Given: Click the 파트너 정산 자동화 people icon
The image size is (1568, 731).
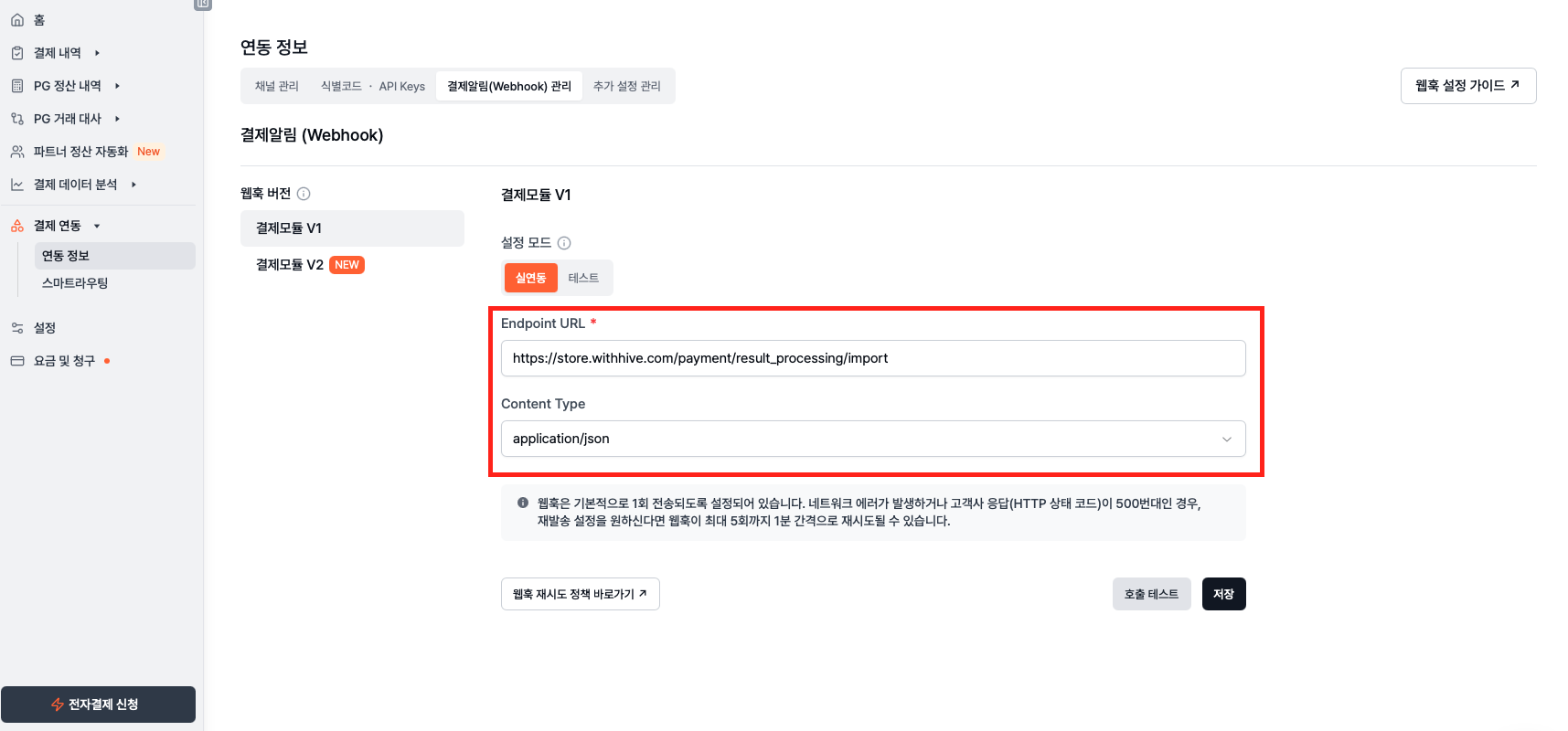Looking at the screenshot, I should [x=17, y=152].
